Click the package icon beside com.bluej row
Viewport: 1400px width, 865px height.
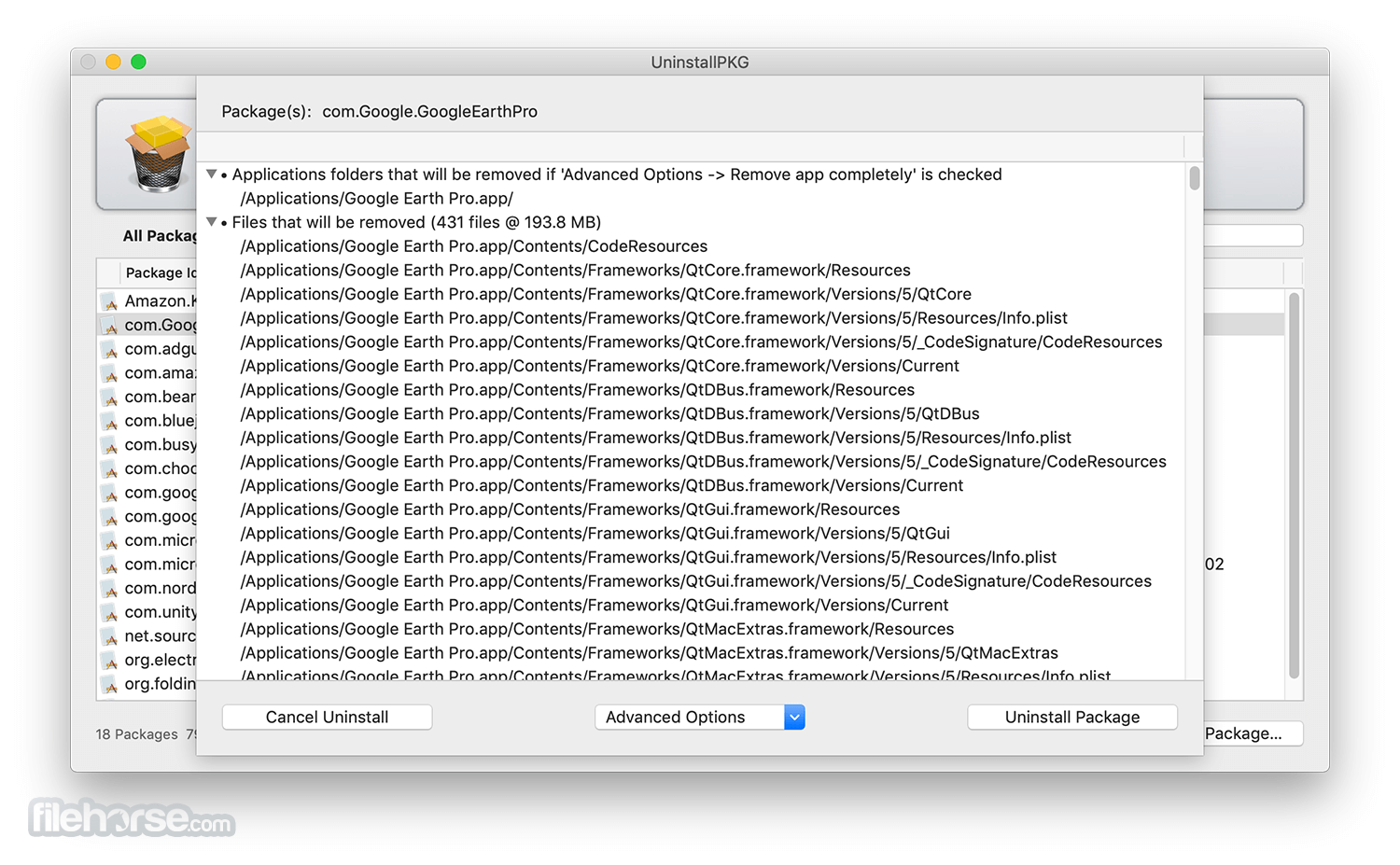110,421
